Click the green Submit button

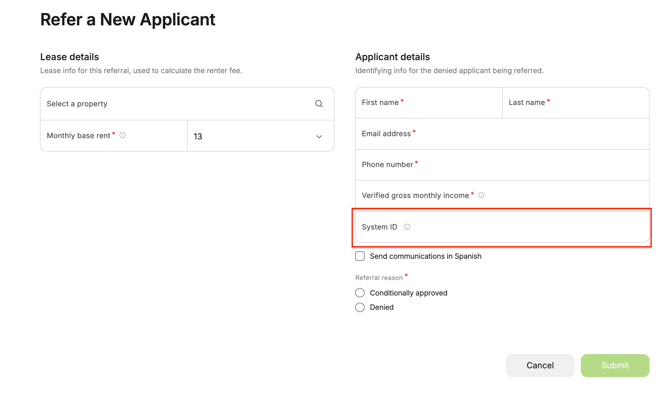(615, 365)
